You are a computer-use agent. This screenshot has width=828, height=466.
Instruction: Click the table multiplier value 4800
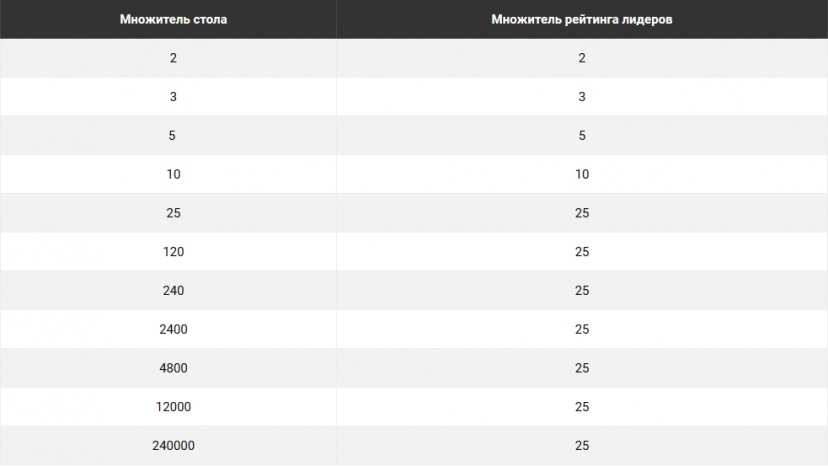click(173, 368)
